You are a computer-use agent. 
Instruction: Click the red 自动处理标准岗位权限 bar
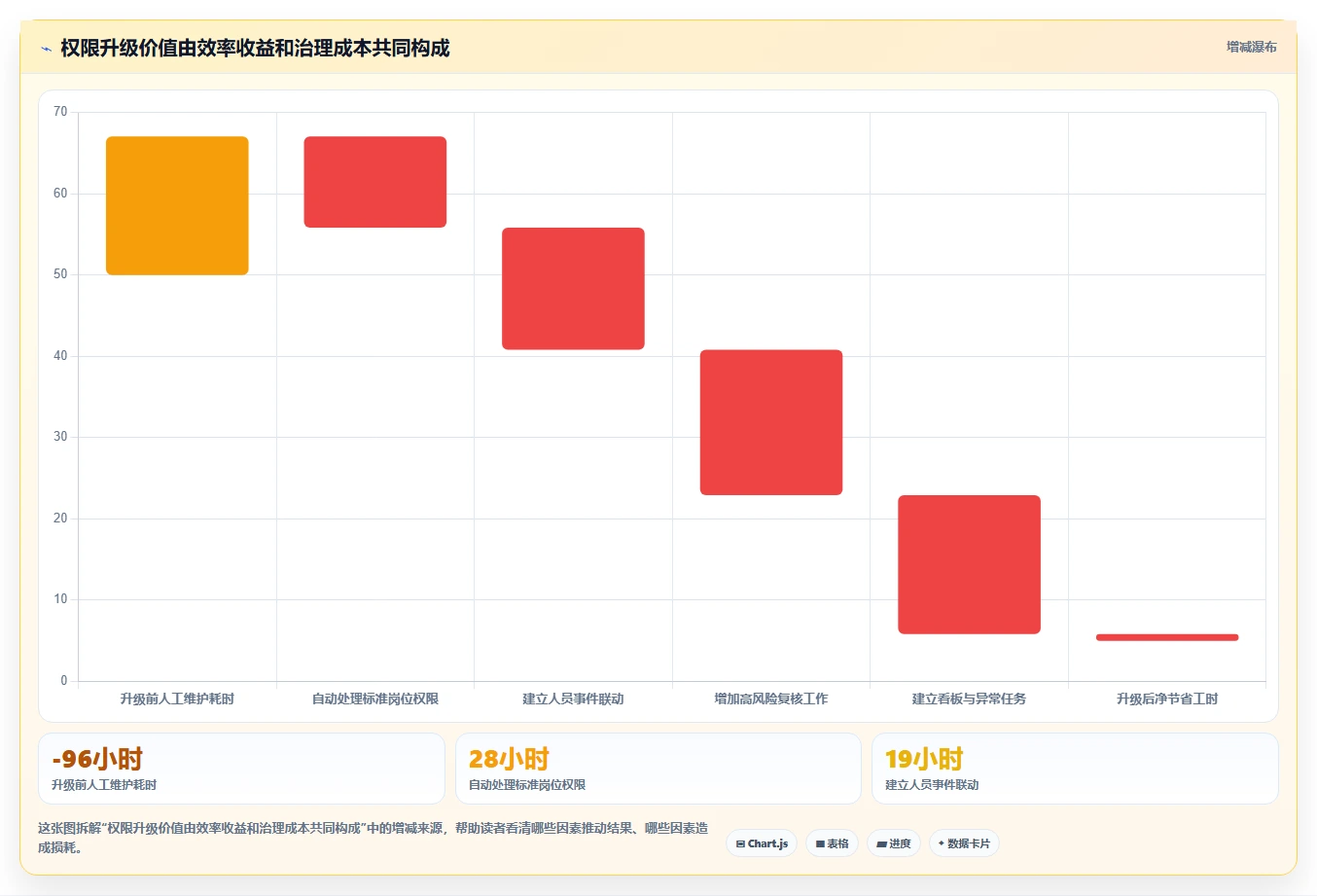pyautogui.click(x=375, y=182)
